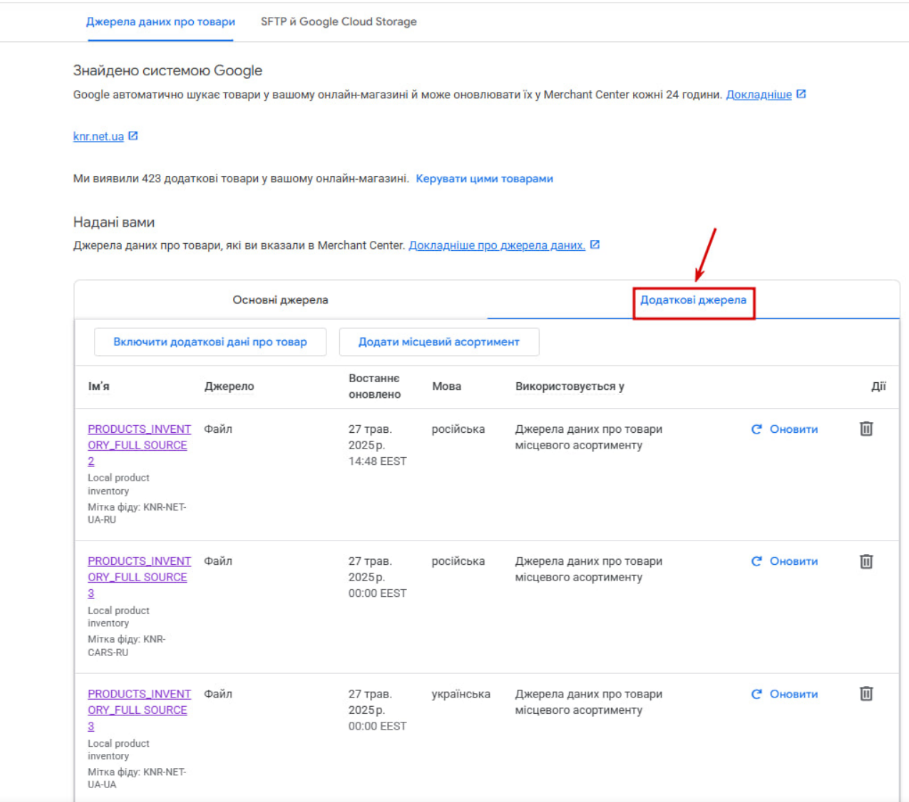This screenshot has width=909, height=802.
Task: Click 'українська' language cell
Action: [x=461, y=694]
